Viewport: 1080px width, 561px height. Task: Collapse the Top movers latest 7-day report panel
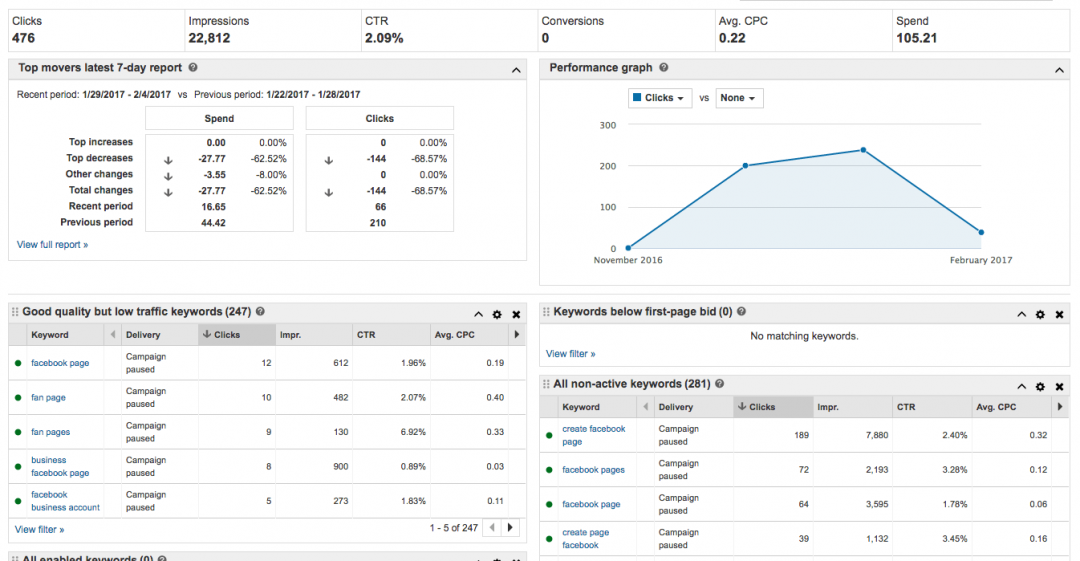(x=516, y=70)
